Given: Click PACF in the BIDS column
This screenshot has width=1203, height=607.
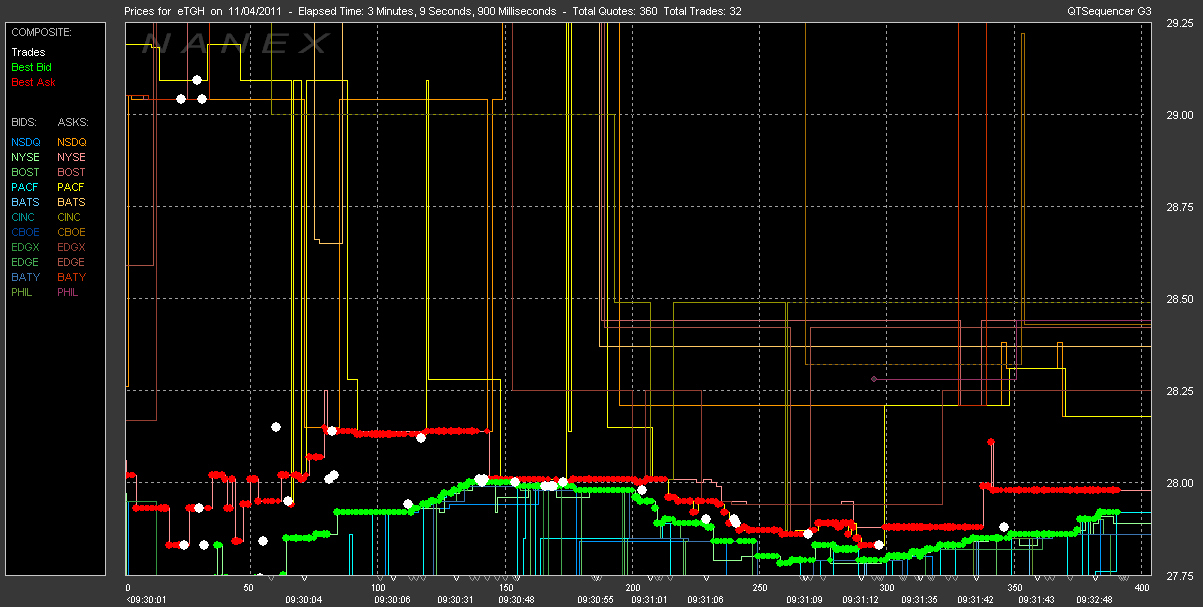Looking at the screenshot, I should [26, 187].
